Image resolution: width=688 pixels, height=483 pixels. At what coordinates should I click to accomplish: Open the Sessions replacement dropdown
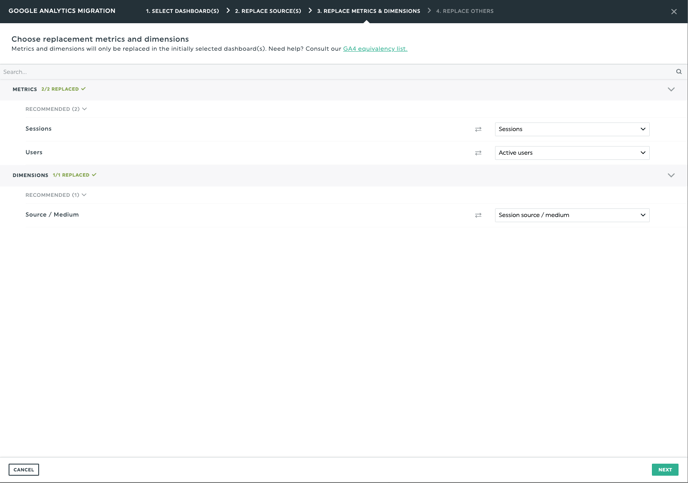click(572, 129)
